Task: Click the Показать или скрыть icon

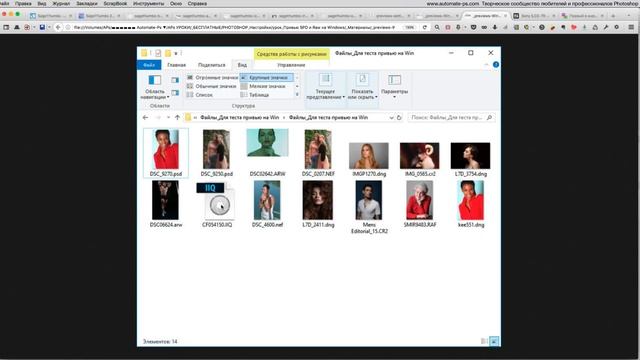Action: tap(362, 80)
